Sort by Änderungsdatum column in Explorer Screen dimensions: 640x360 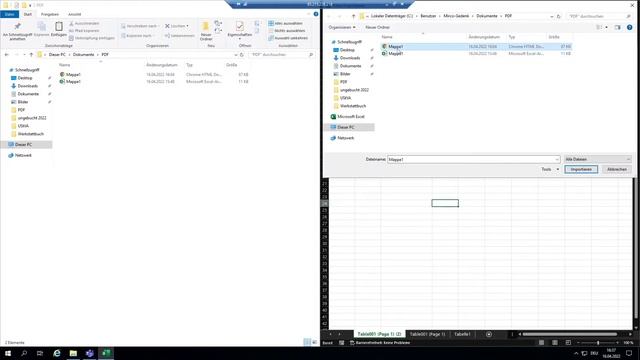pyautogui.click(x=162, y=65)
